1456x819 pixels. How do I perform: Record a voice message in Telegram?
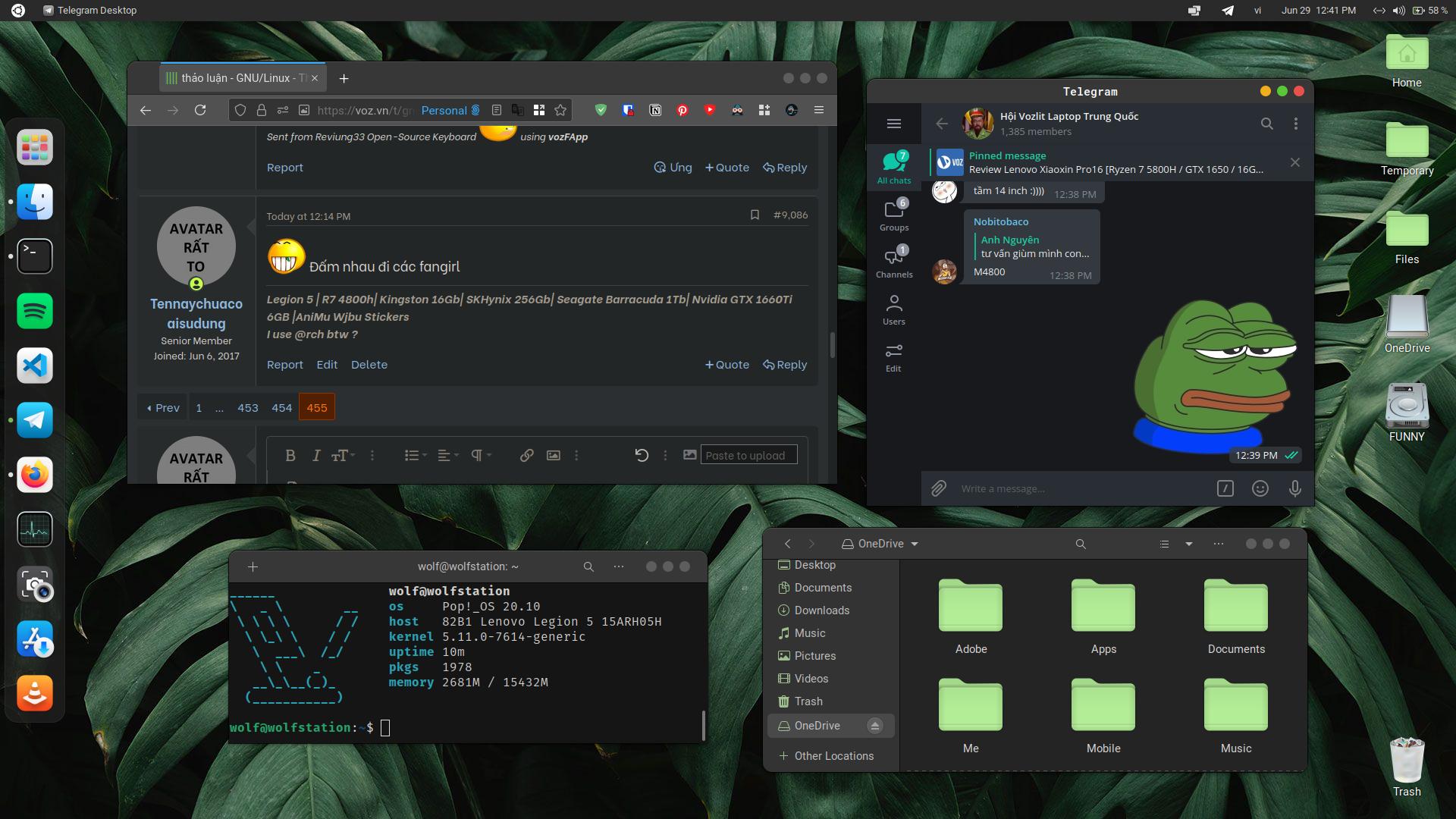[1295, 488]
